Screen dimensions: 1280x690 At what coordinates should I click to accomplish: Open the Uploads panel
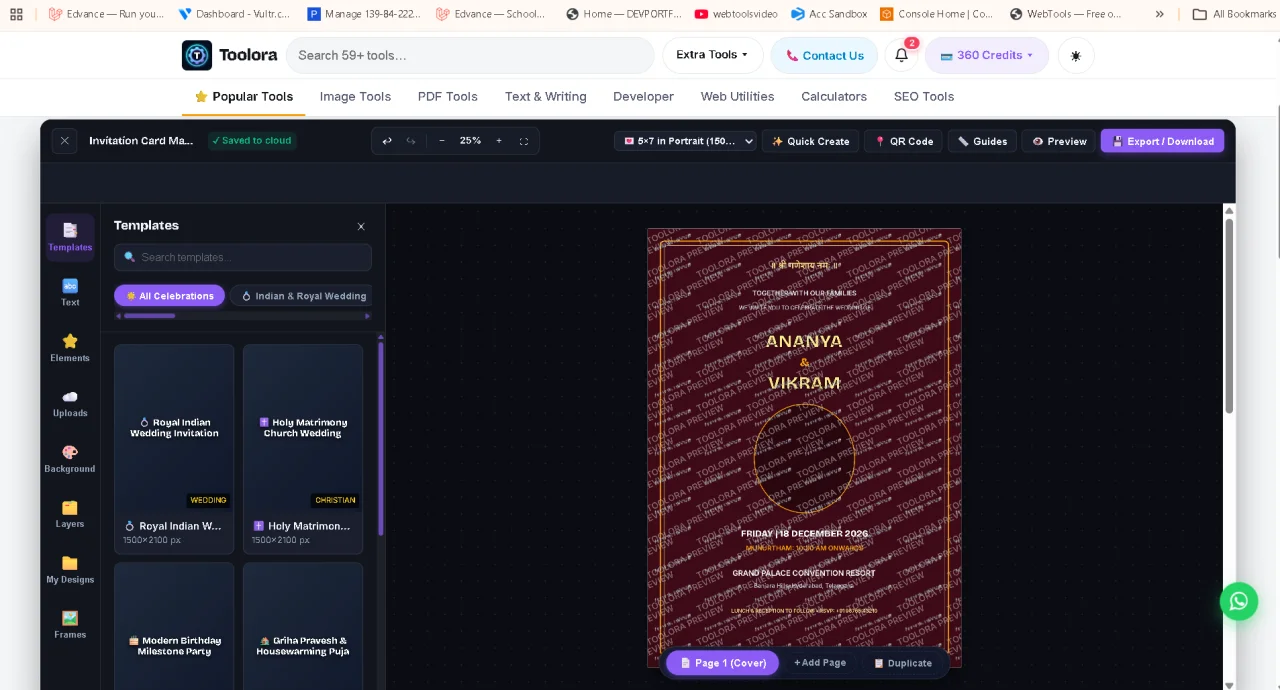tap(70, 404)
